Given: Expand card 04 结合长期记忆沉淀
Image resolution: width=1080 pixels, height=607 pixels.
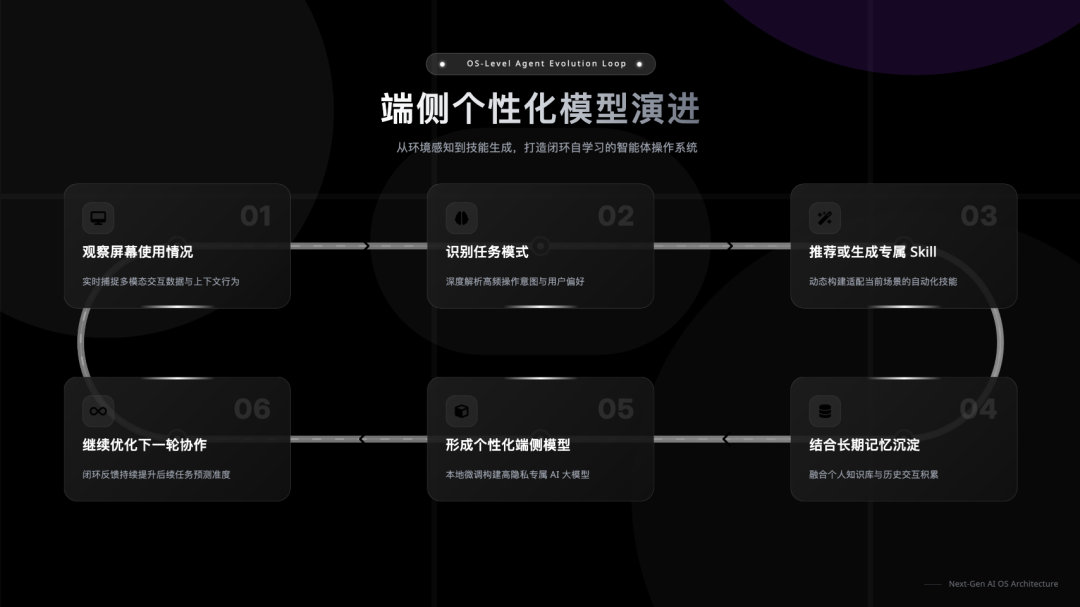Looking at the screenshot, I should click(904, 439).
